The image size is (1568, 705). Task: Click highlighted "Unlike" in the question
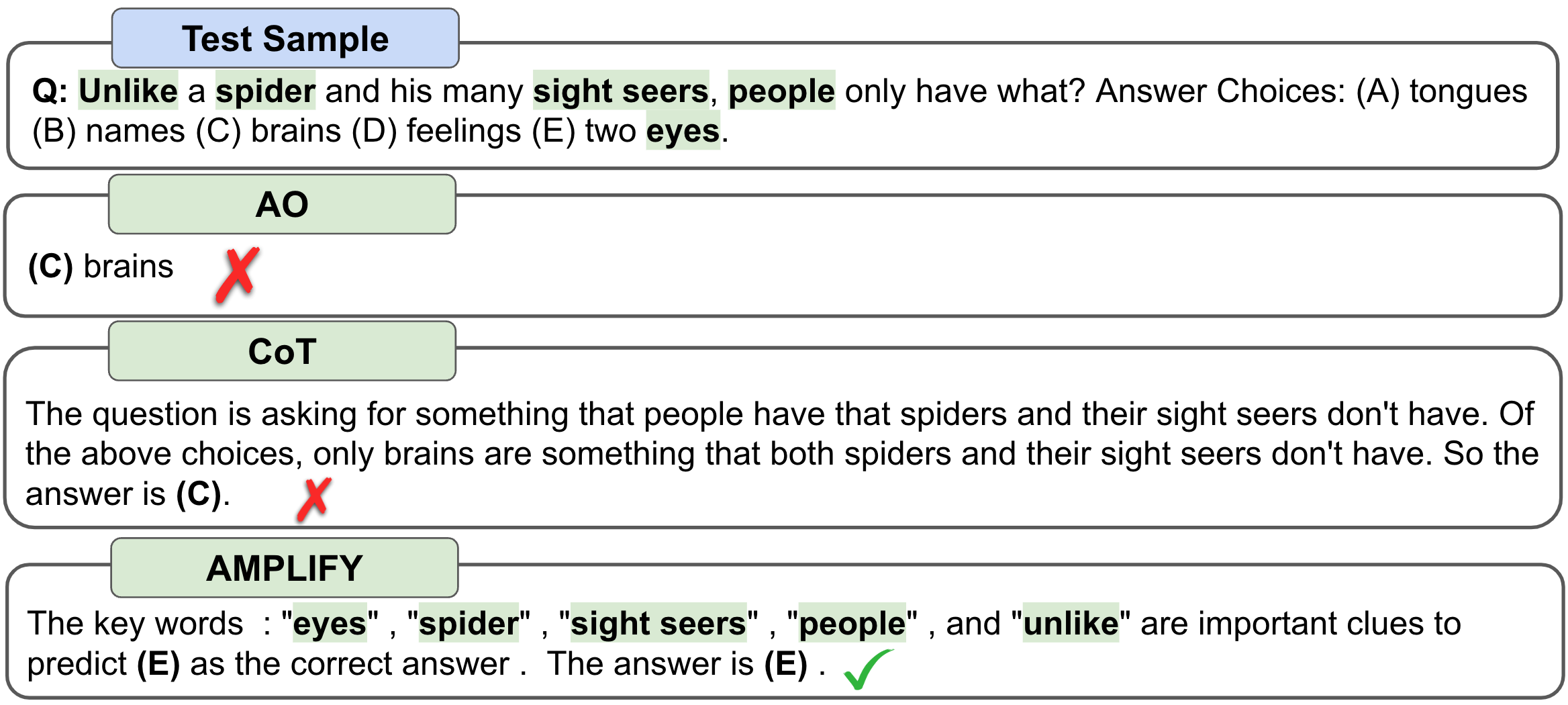point(128,91)
